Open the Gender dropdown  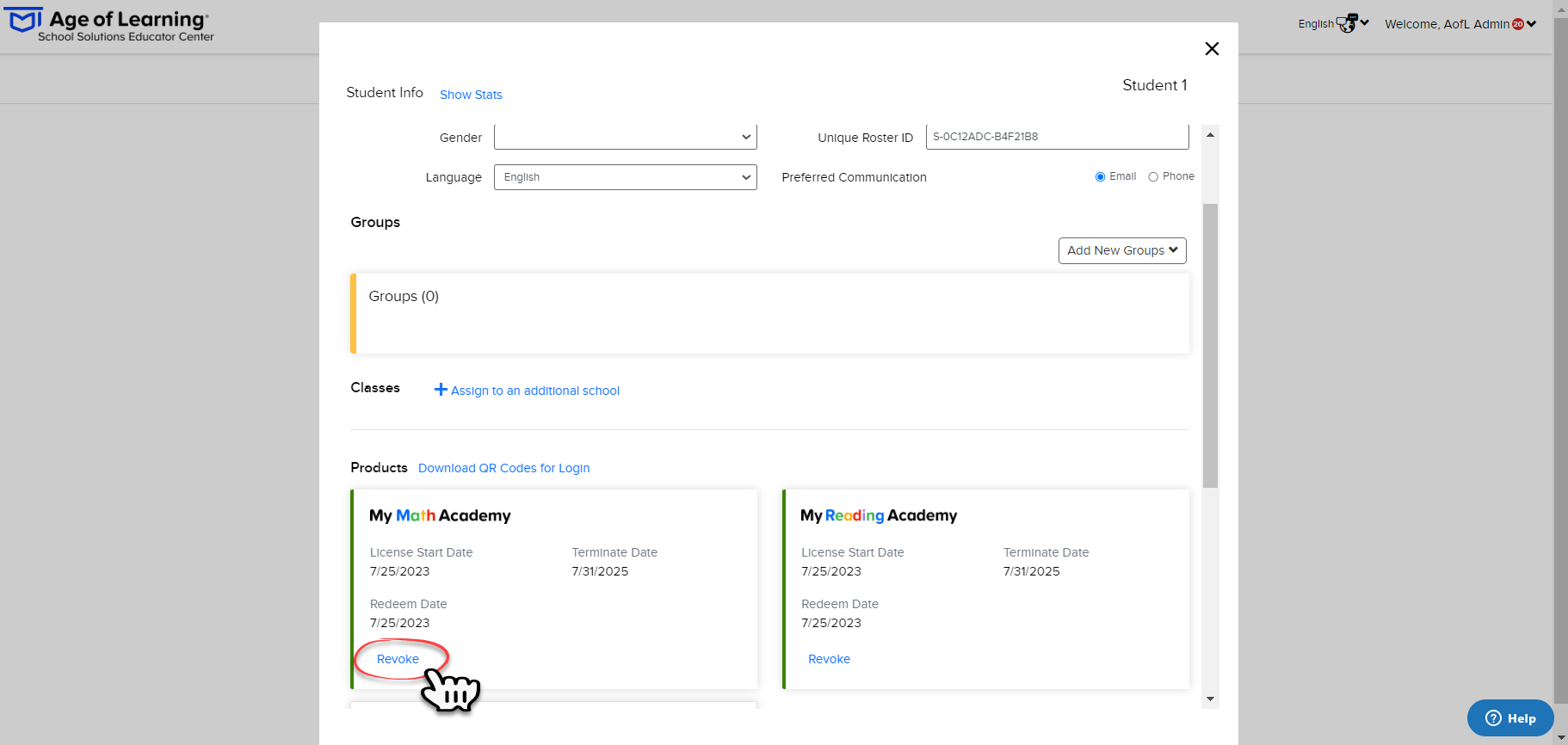[626, 137]
